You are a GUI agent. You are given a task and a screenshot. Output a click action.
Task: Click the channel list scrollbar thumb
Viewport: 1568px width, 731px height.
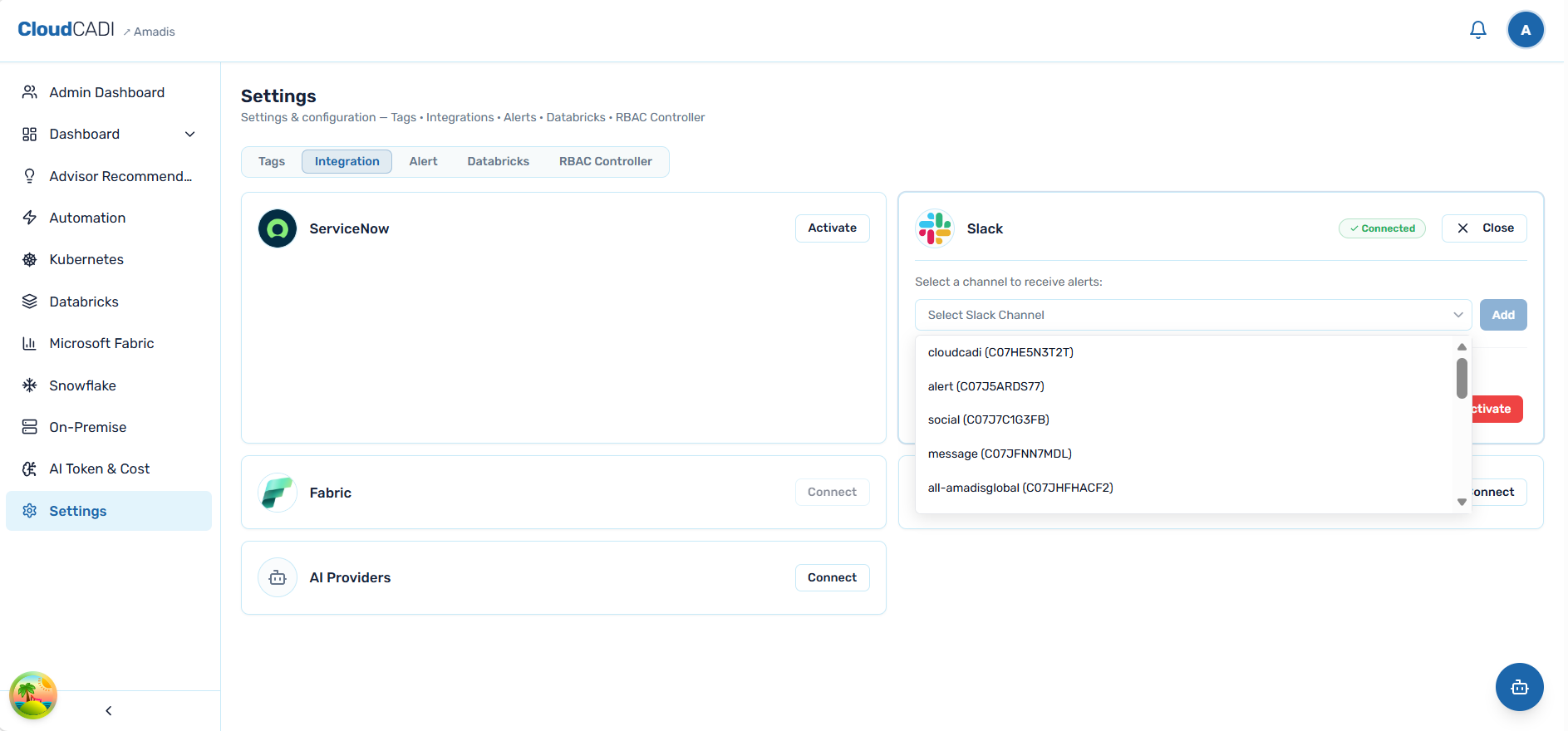[x=1462, y=378]
